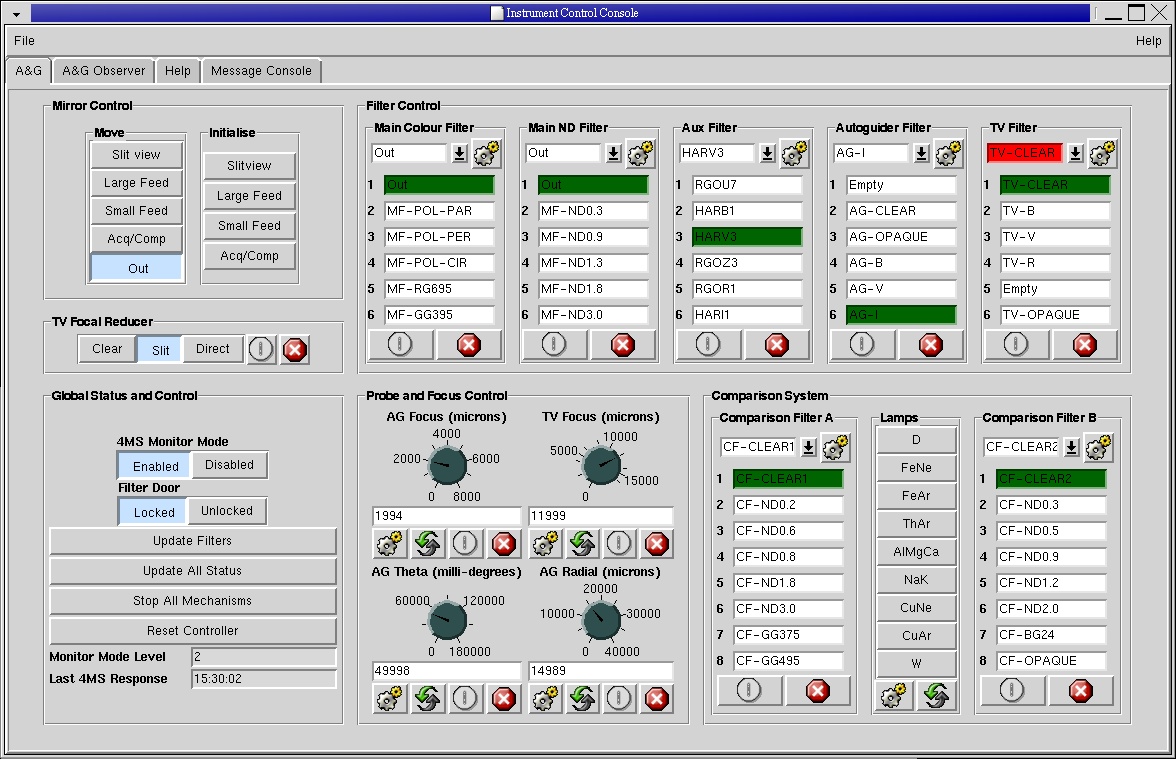Click the gear icon under the Lamps list
This screenshot has width=1176, height=759.
893,696
